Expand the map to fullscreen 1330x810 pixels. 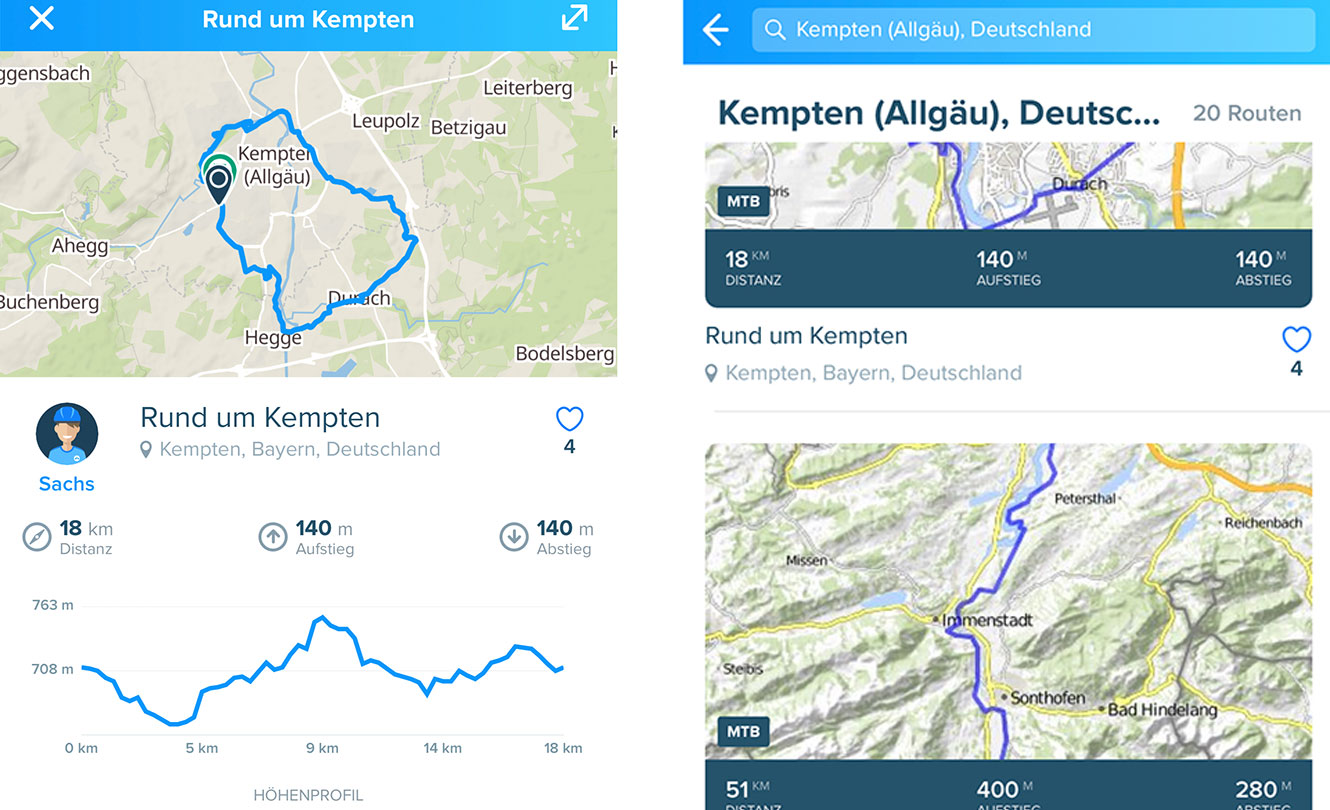click(x=575, y=18)
